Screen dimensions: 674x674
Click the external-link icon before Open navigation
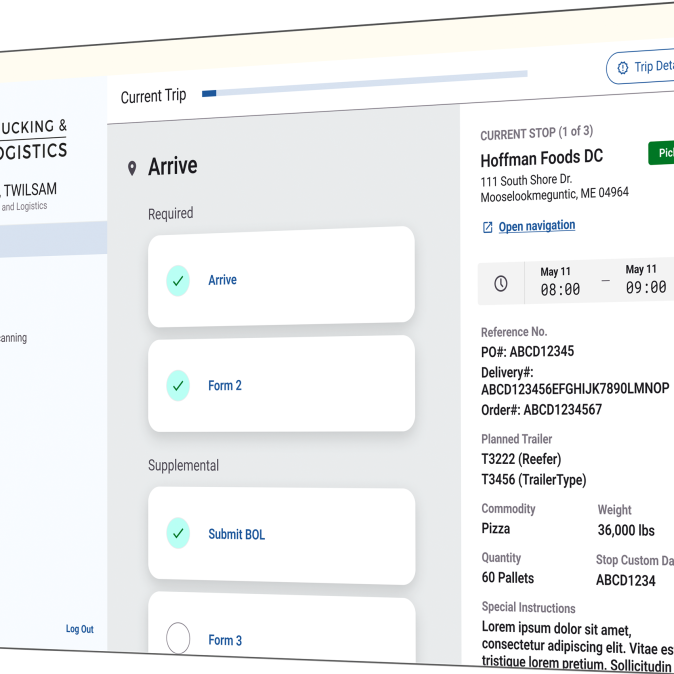[x=488, y=227]
